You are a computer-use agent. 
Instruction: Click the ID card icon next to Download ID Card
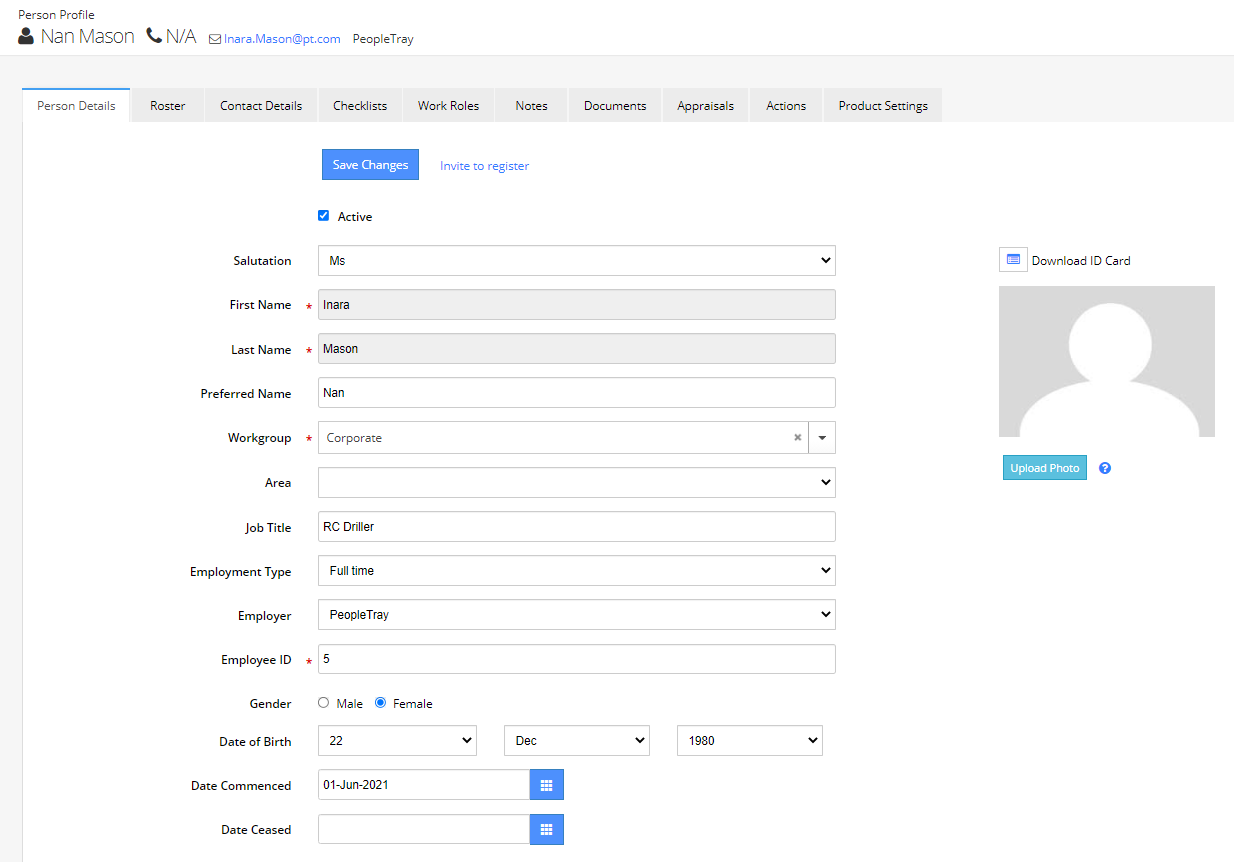click(x=1012, y=259)
